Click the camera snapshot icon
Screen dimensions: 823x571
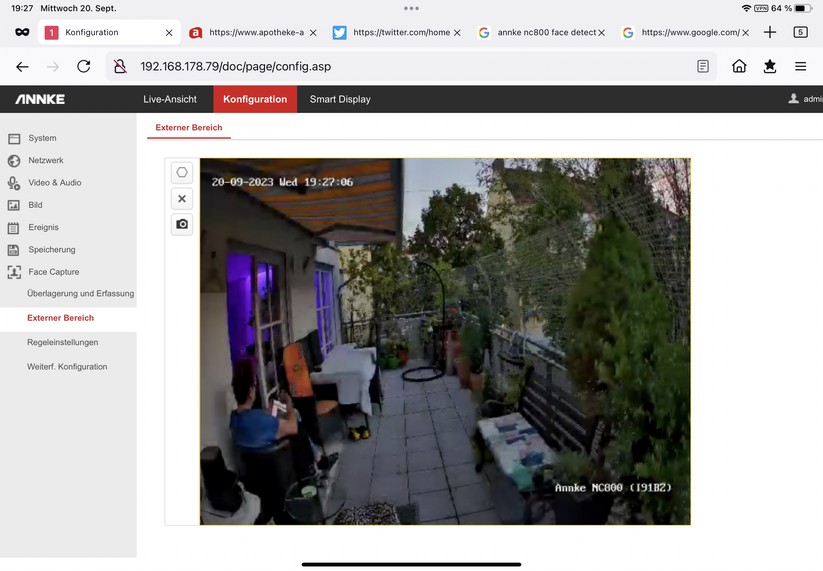[x=182, y=224]
